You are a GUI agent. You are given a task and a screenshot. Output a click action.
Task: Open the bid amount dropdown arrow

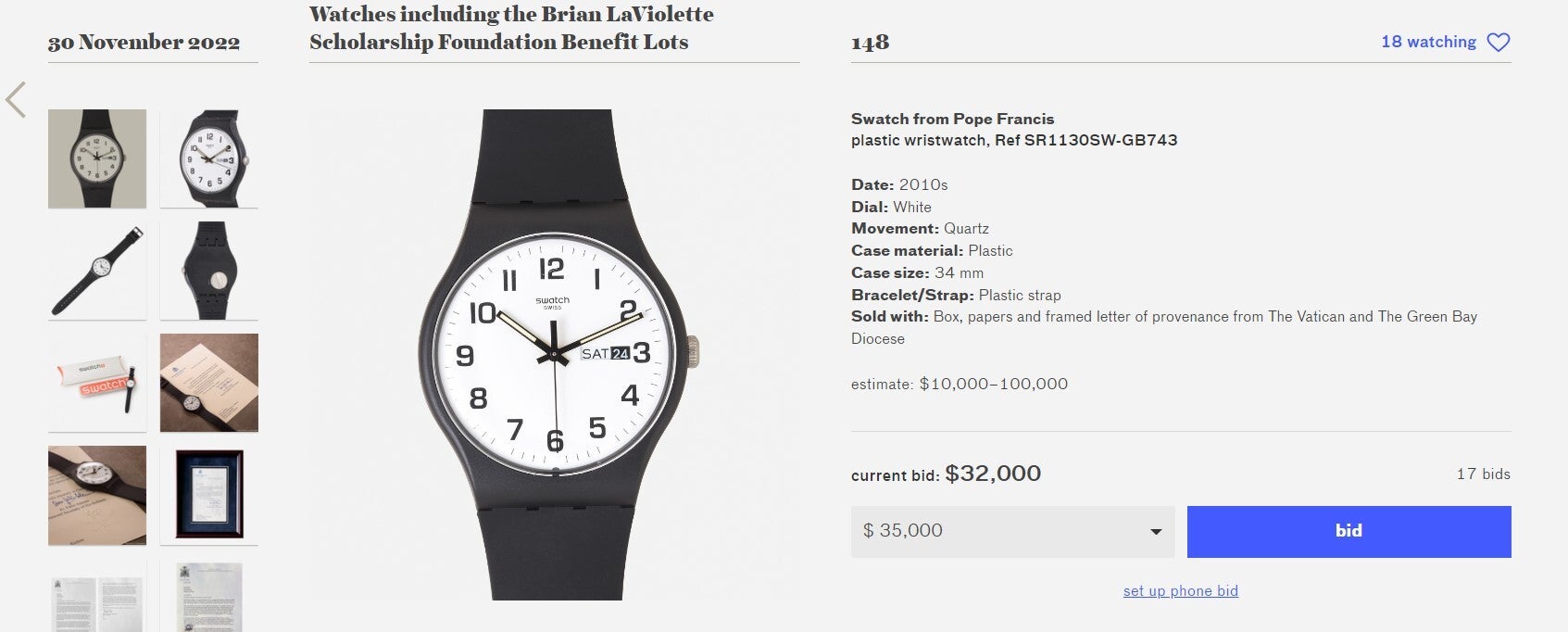pyautogui.click(x=1155, y=532)
